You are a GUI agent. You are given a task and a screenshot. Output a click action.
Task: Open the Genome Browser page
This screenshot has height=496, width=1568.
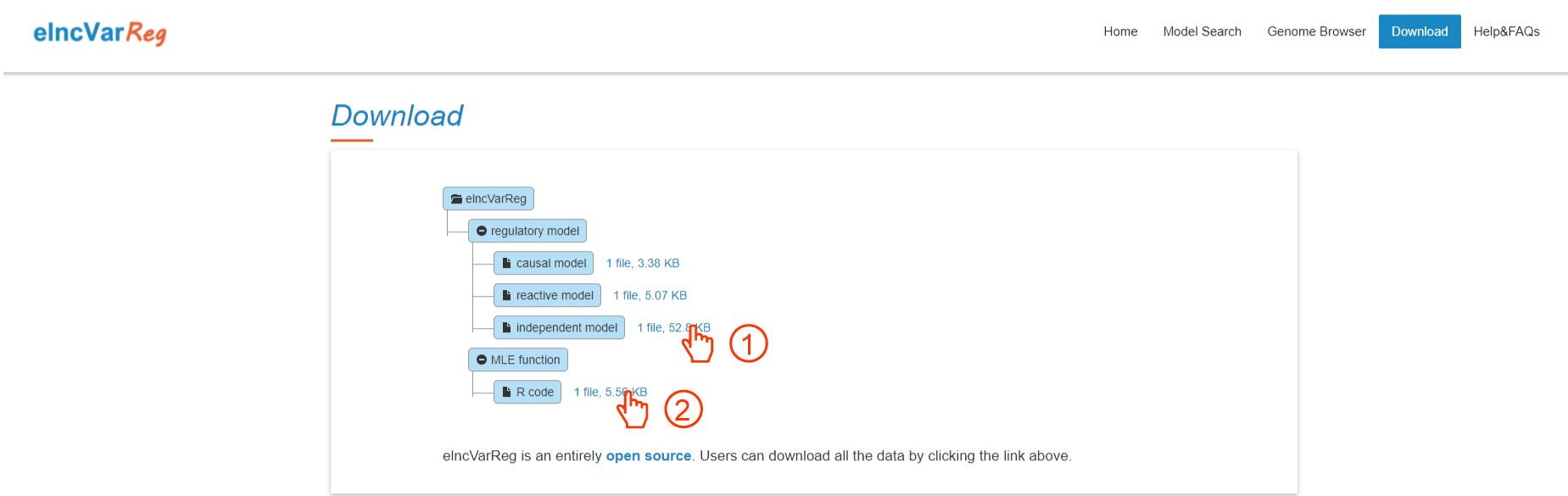[1316, 31]
